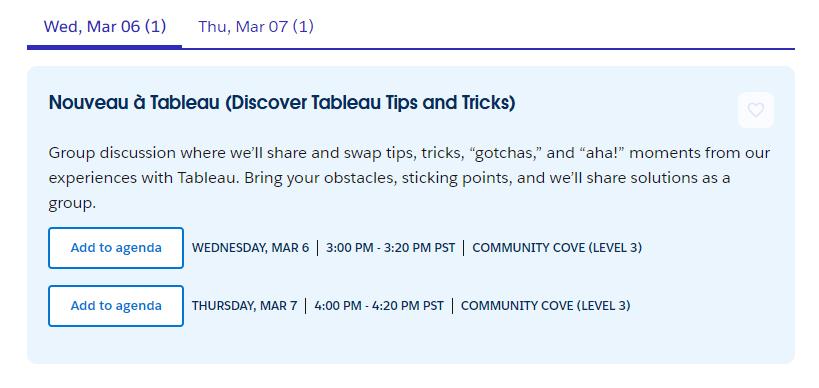Switch to the Thu, Mar 07 tab
Viewport: 819px width, 388px height.
[256, 26]
